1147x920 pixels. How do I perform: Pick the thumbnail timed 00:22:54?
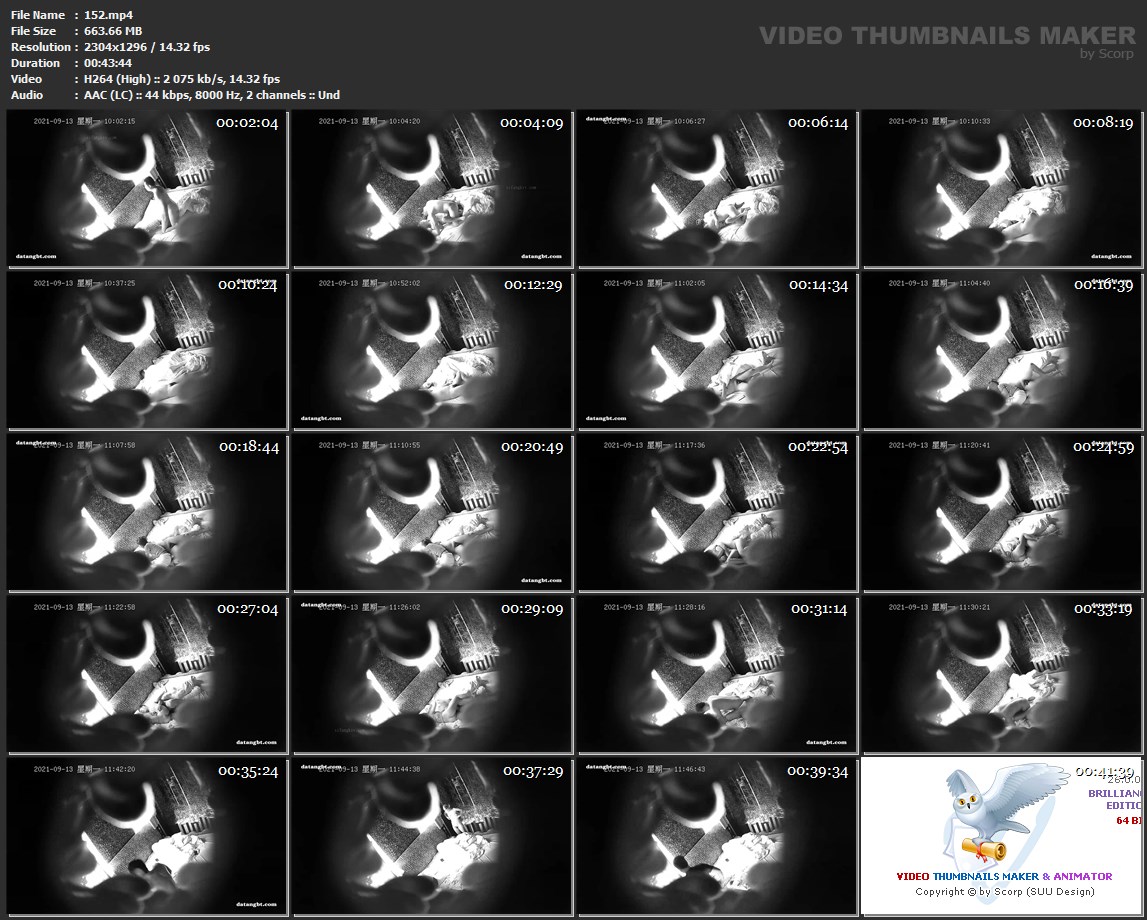(718, 513)
